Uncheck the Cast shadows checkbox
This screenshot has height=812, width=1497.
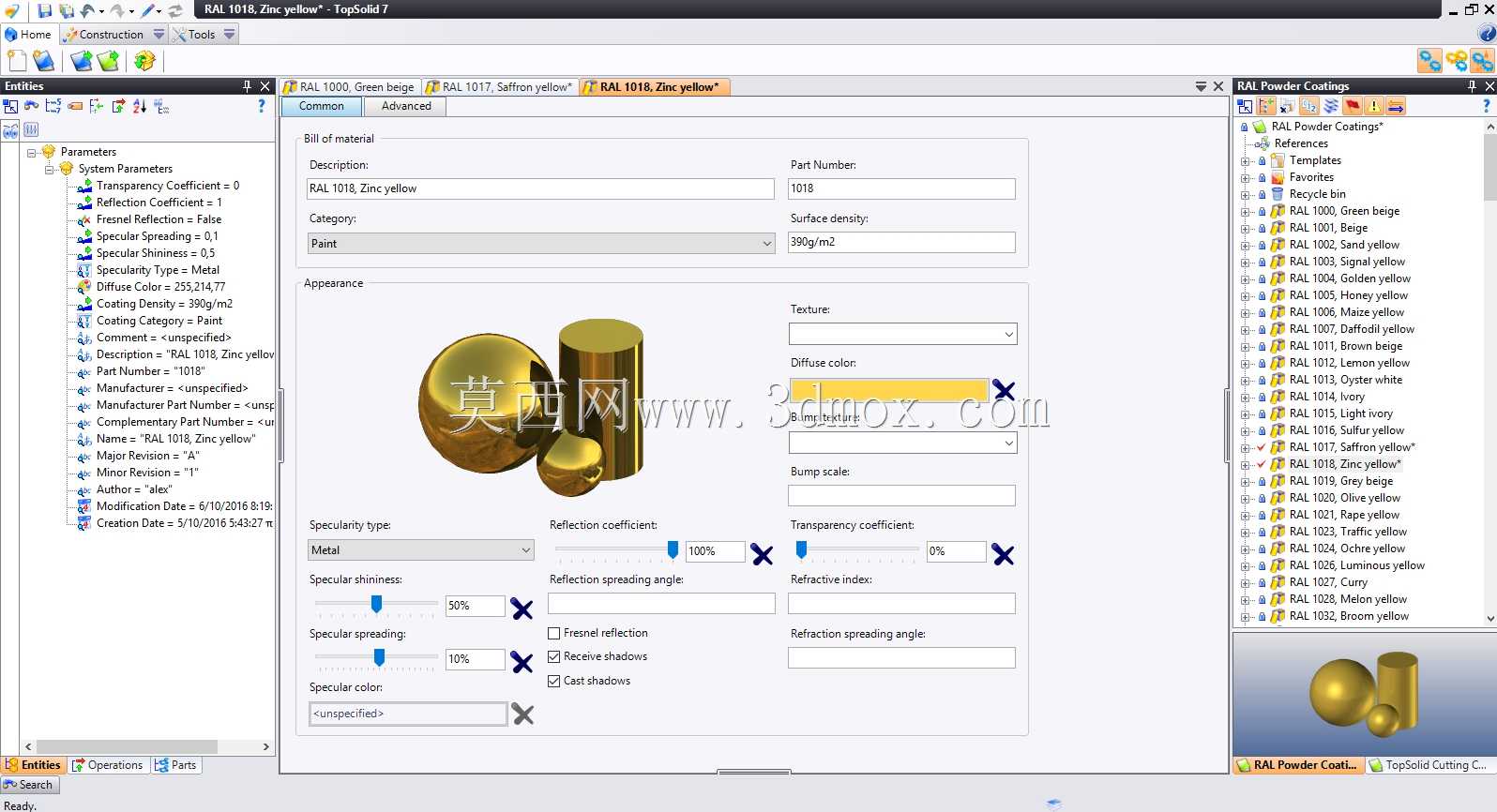[554, 681]
